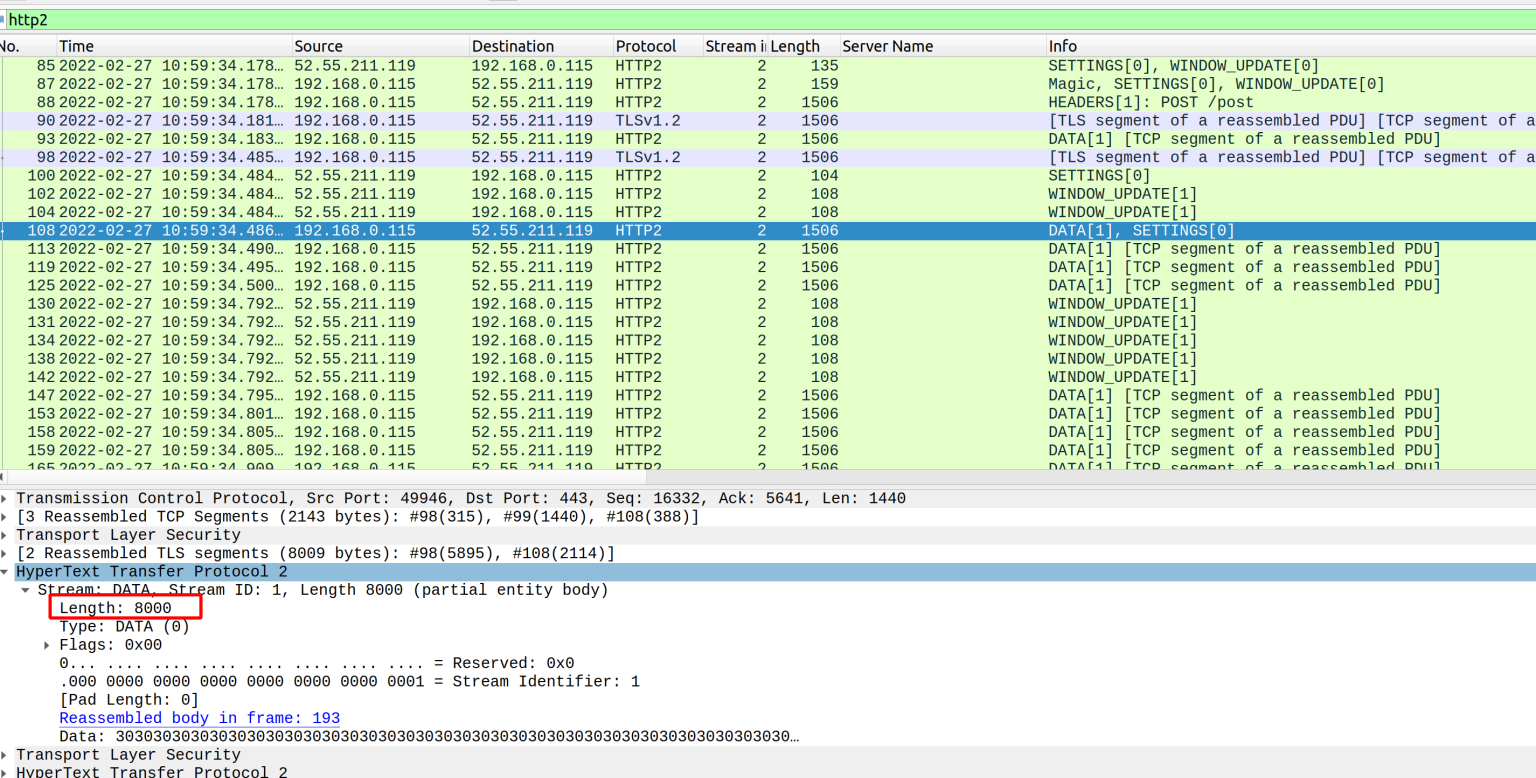Open the "Reassembled body in frame: 193" link
The image size is (1536, 778).
point(199,718)
